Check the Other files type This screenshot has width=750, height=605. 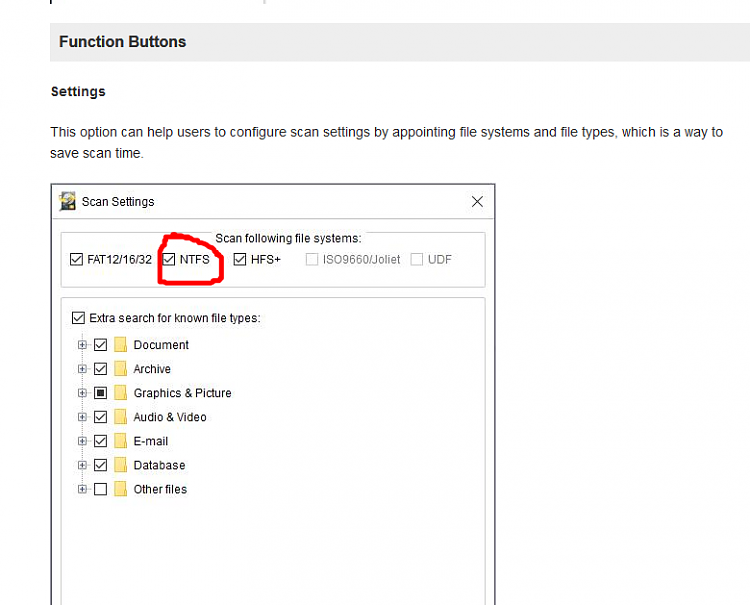pyautogui.click(x=100, y=489)
